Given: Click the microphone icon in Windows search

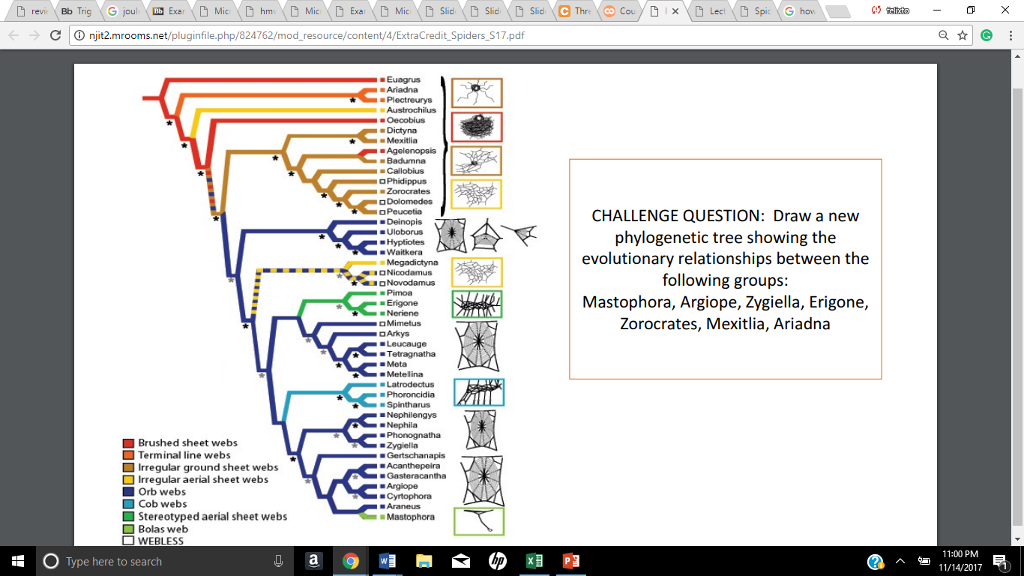Looking at the screenshot, I should 278,561.
